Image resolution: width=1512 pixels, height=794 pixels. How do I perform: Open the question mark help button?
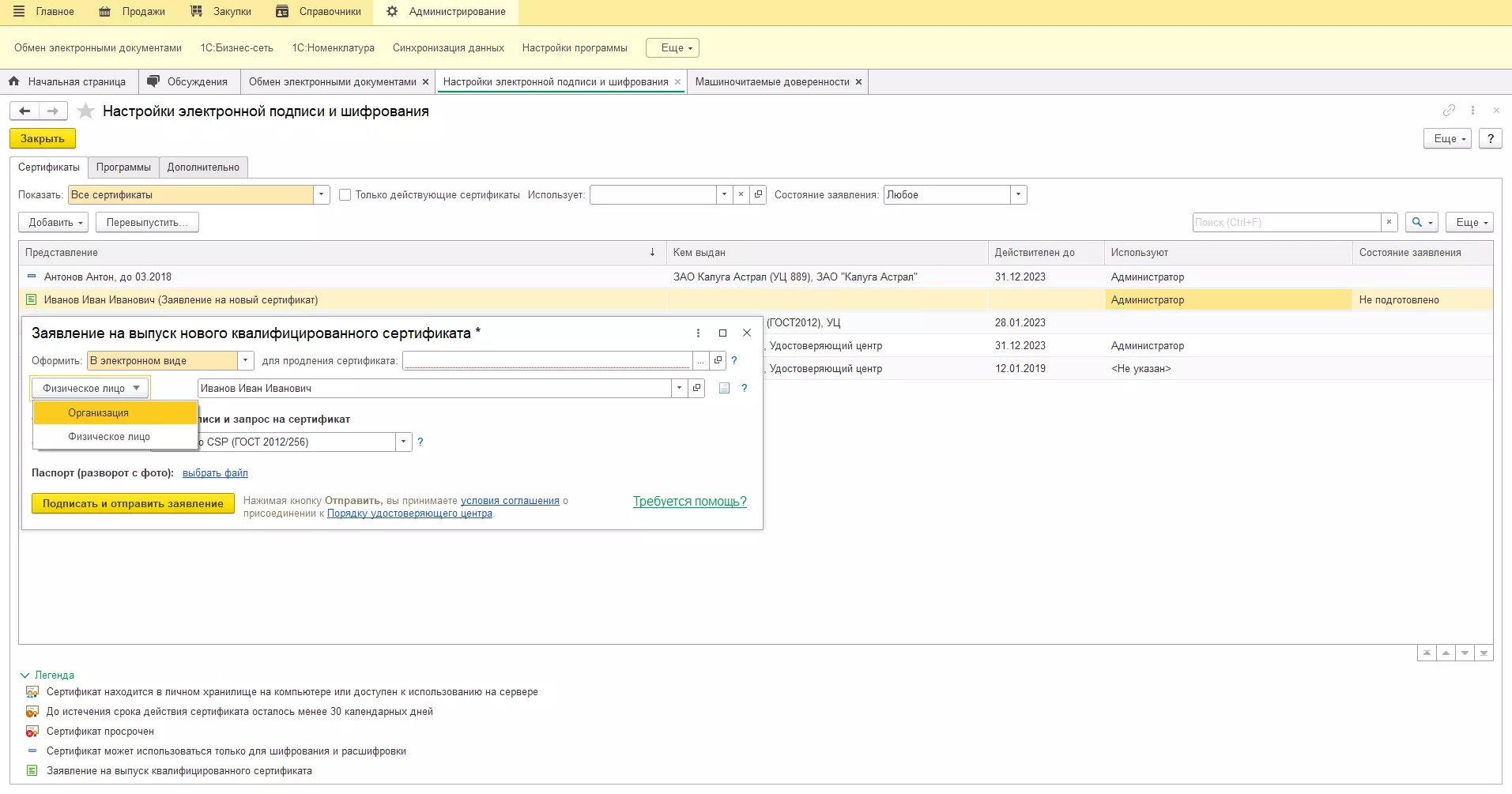[1490, 139]
